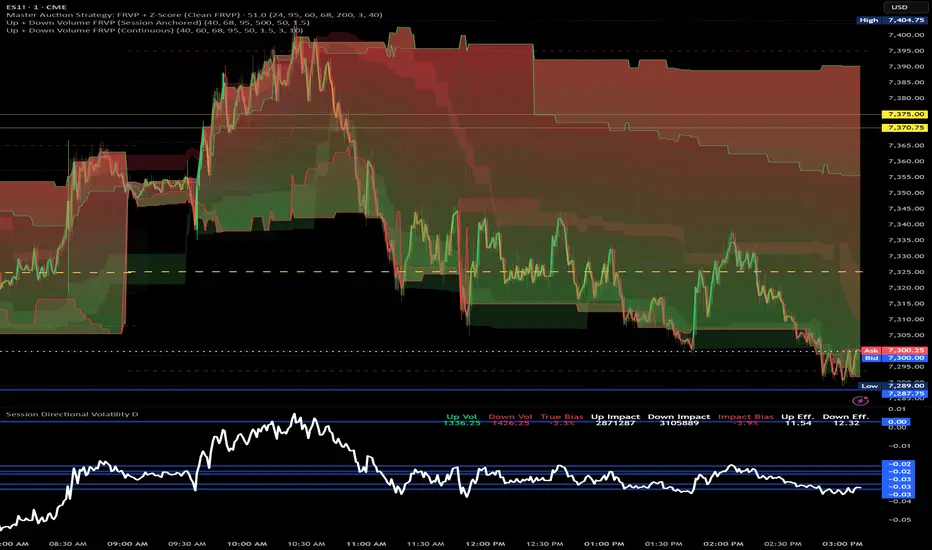
Task: Click the Up Vol table cell
Action: [x=461, y=420]
